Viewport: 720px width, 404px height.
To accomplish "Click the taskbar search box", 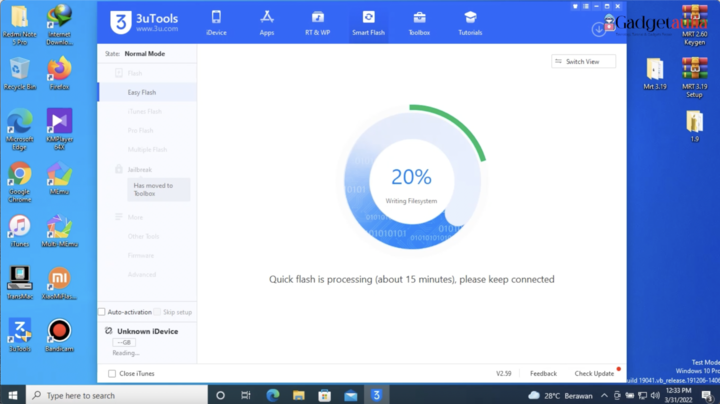I will [x=117, y=395].
